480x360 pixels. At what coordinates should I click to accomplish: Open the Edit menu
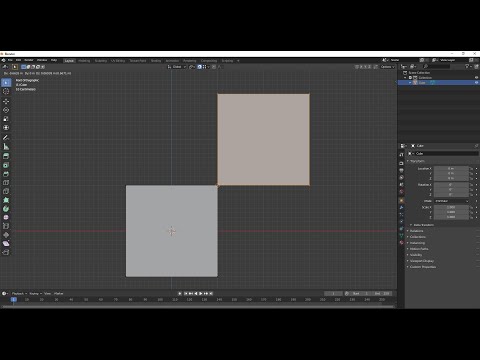pos(19,60)
